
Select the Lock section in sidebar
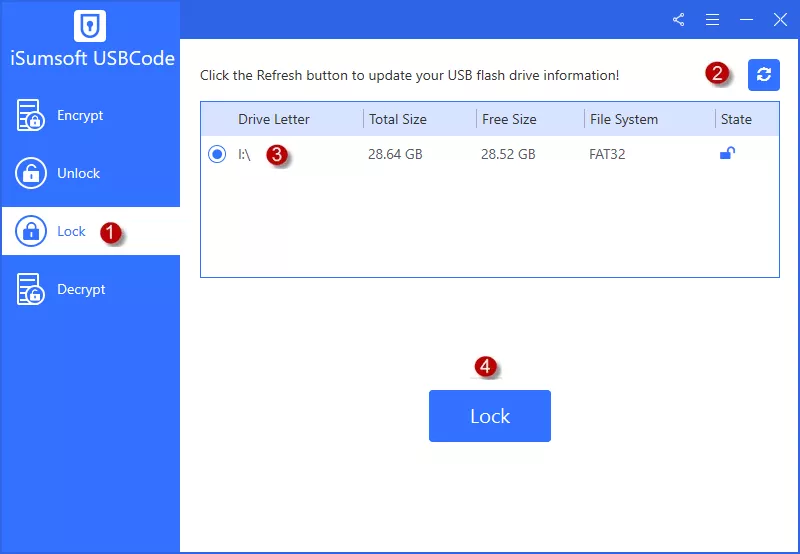[90, 231]
